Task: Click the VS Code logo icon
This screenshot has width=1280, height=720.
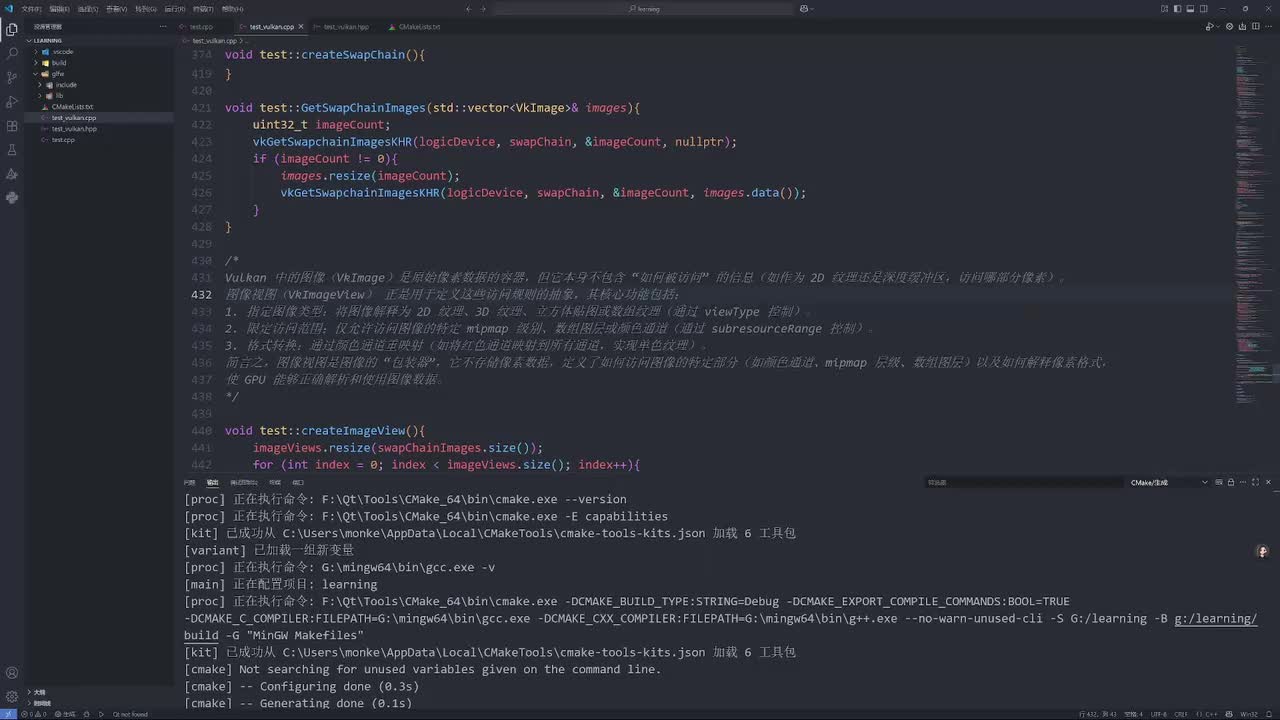Action: pos(9,9)
